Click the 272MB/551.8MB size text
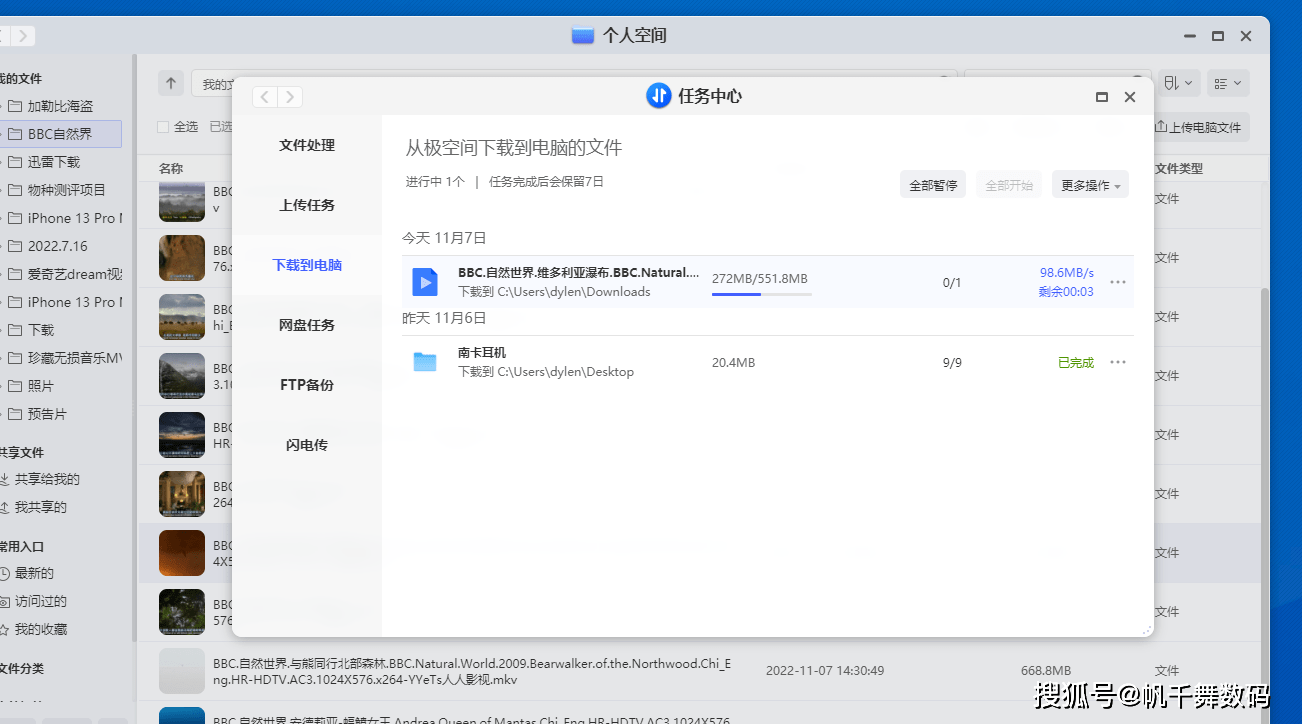This screenshot has width=1302, height=724. pyautogui.click(x=760, y=279)
